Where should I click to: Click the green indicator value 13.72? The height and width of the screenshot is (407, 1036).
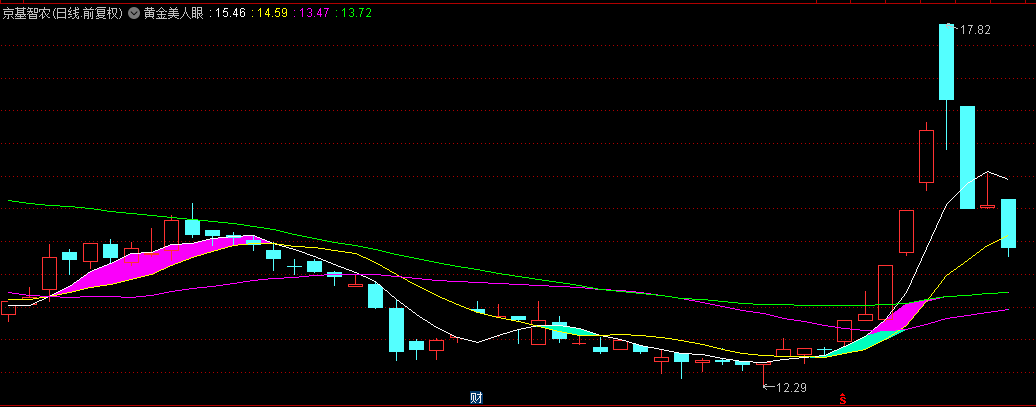coord(357,13)
